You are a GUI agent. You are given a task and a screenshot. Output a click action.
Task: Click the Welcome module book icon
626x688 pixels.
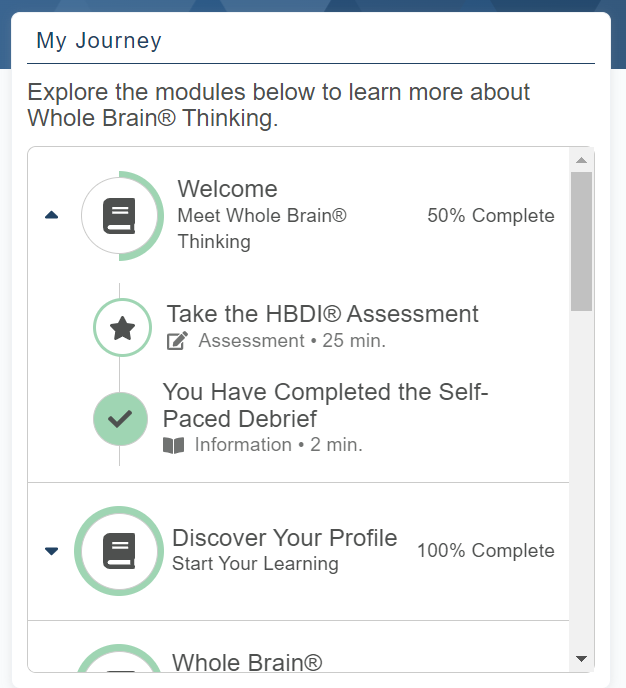(x=119, y=216)
